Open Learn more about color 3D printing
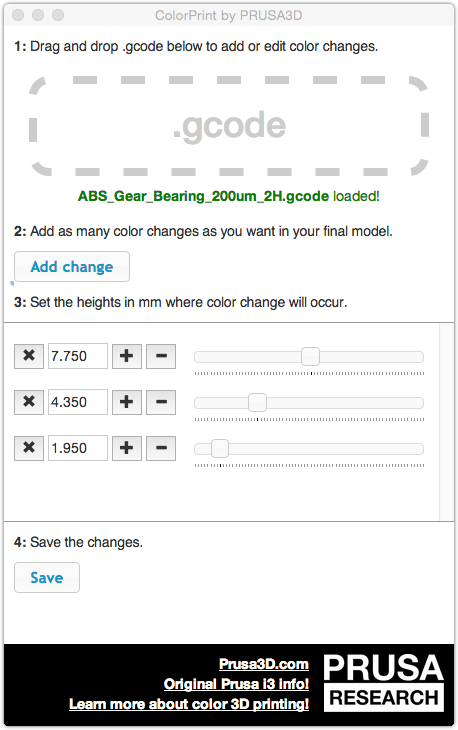The height and width of the screenshot is (730, 458). coord(189,704)
